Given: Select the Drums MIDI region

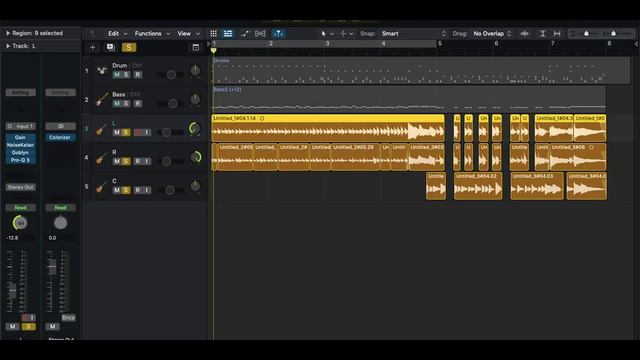Looking at the screenshot, I should [421, 71].
